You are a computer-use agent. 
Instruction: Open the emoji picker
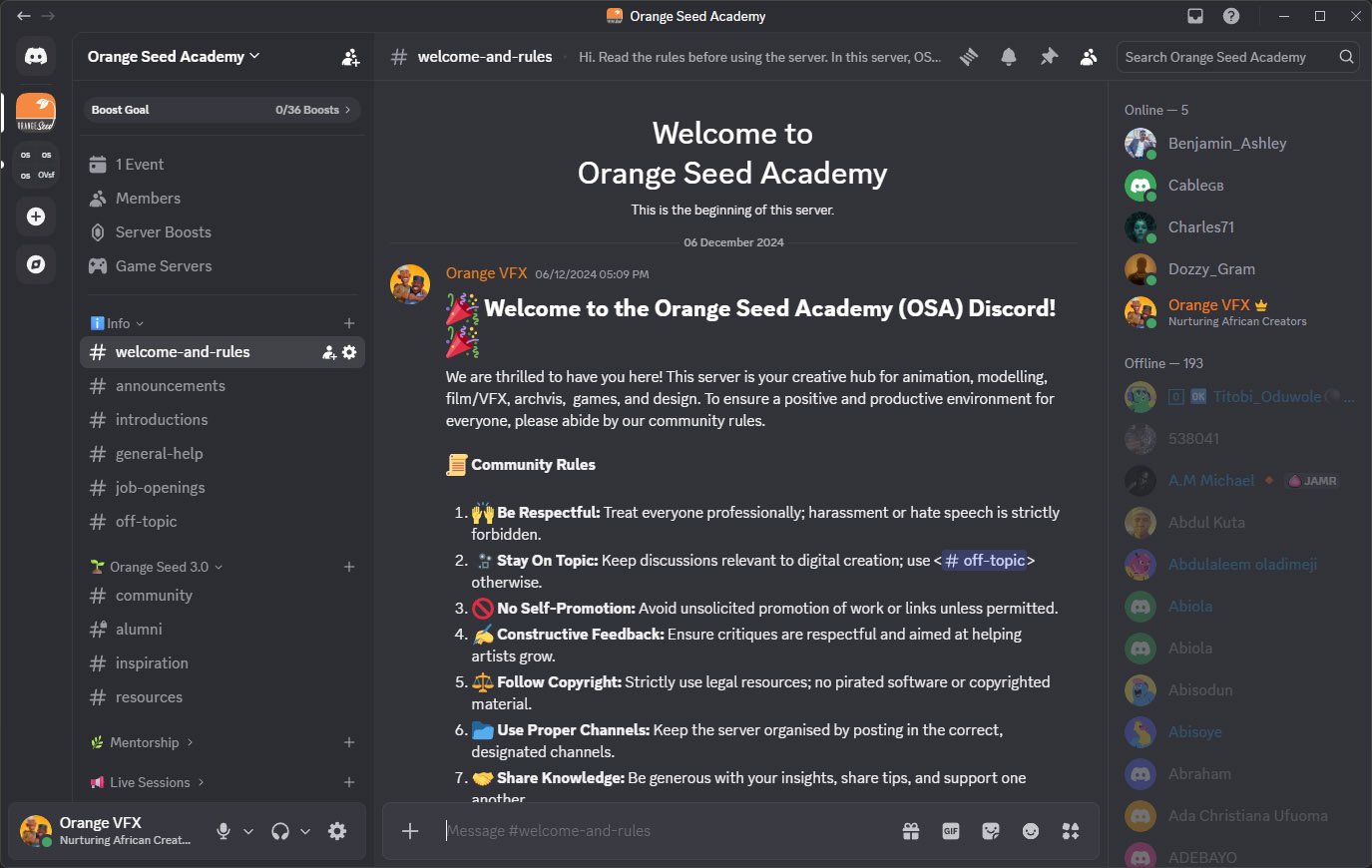click(x=1031, y=831)
